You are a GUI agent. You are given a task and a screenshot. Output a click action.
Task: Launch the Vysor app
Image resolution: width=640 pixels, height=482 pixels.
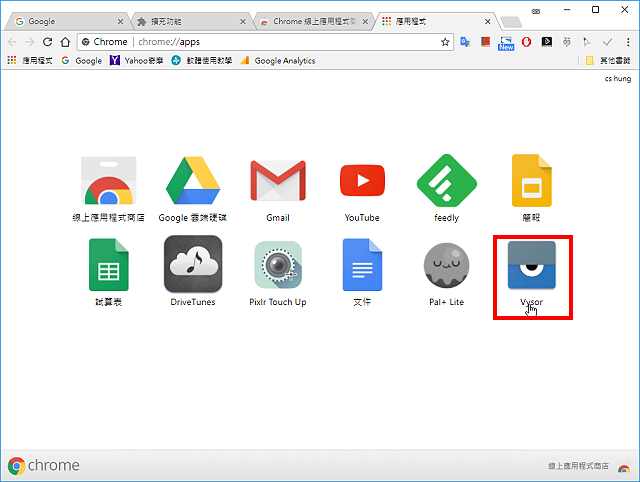[531, 265]
